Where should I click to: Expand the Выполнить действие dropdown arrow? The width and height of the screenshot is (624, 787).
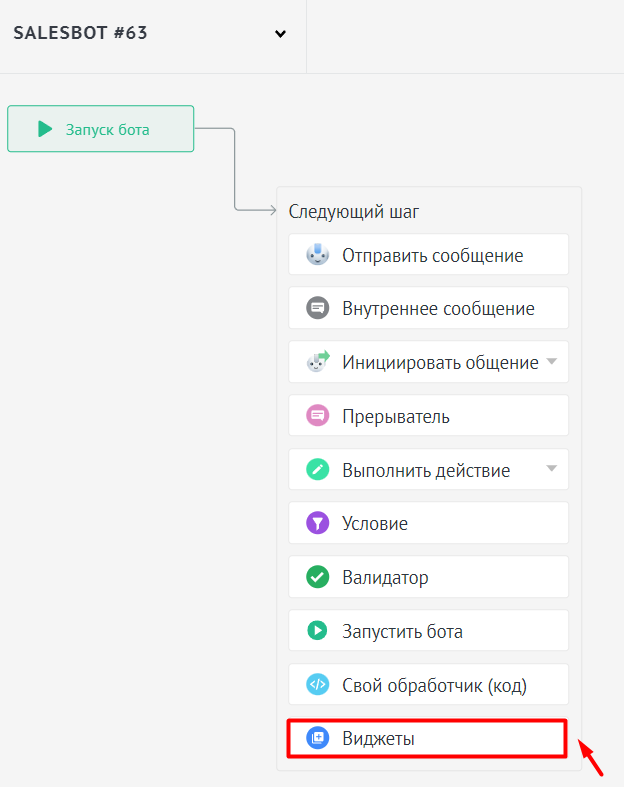click(551, 470)
